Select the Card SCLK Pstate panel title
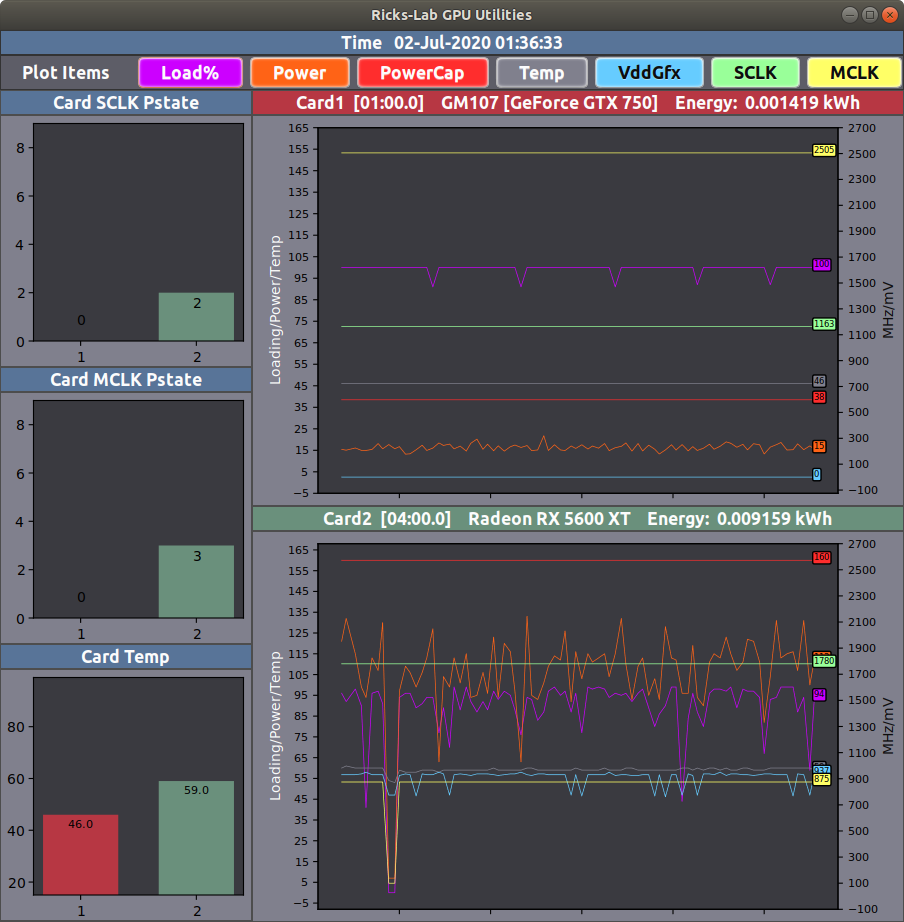 pyautogui.click(x=125, y=103)
